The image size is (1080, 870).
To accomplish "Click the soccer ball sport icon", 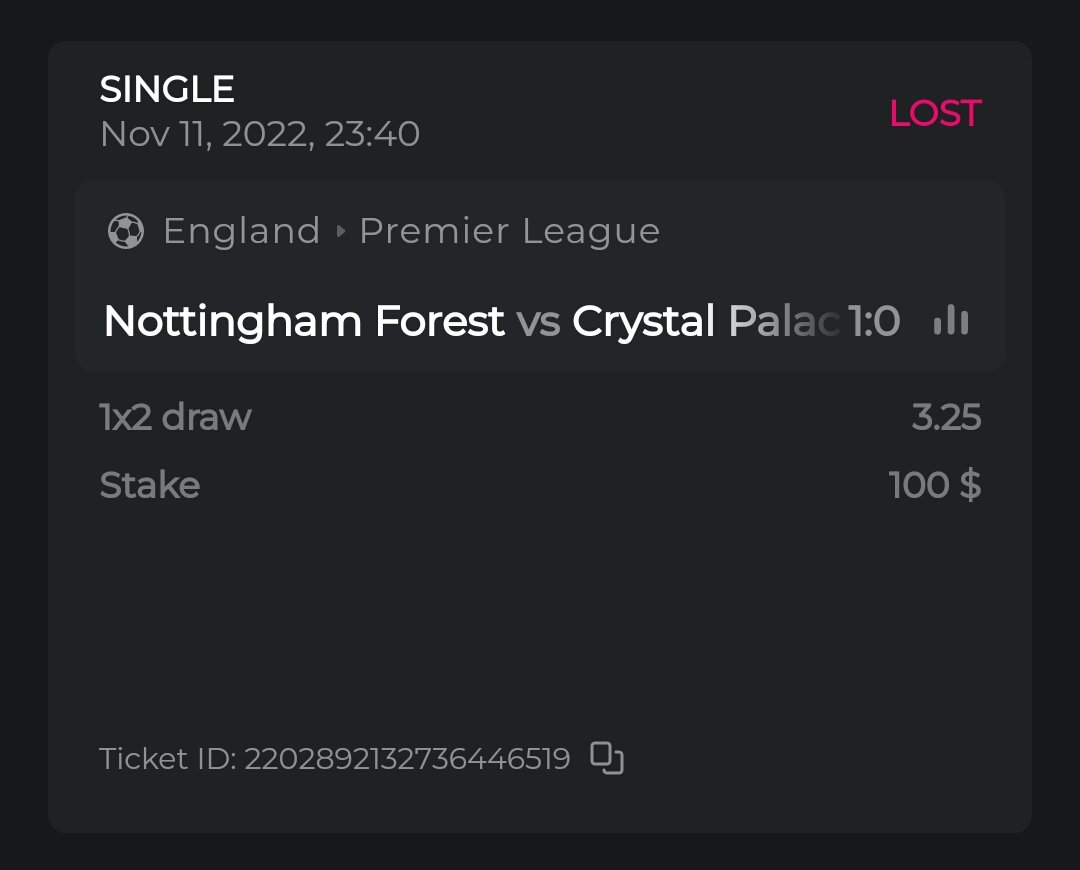I will (x=126, y=231).
